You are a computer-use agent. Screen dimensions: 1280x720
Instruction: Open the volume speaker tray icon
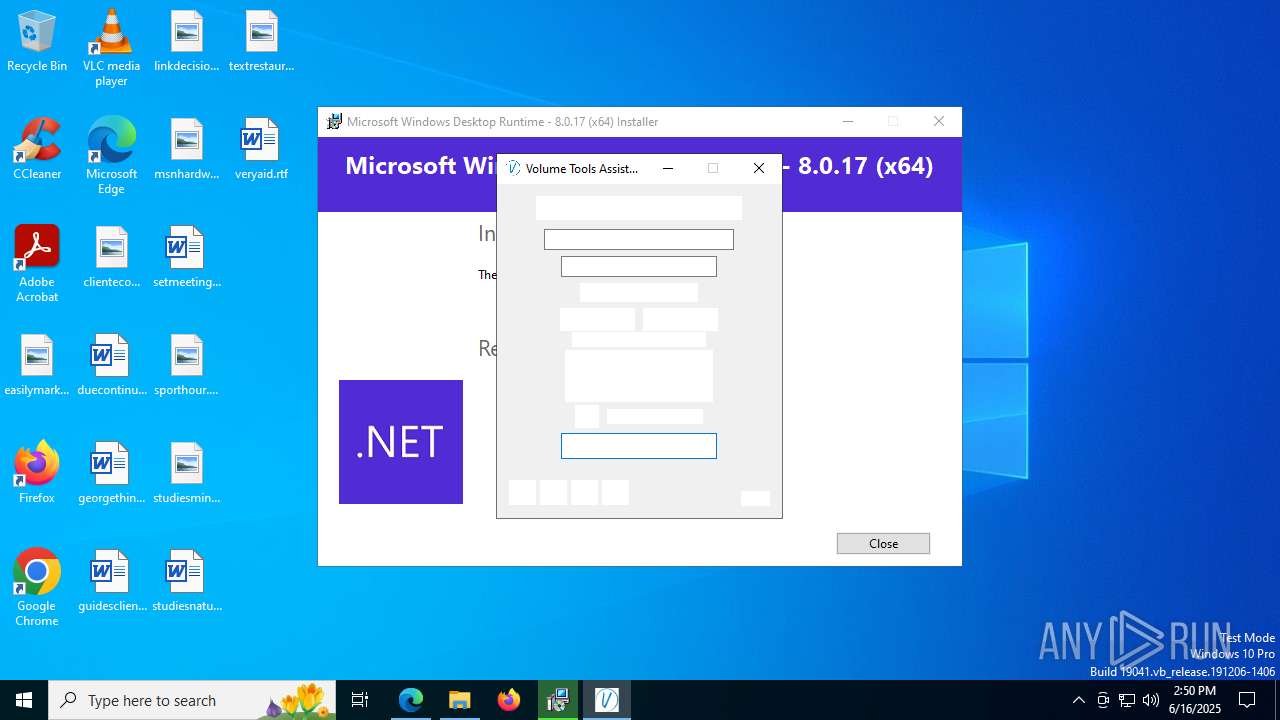[x=1151, y=700]
